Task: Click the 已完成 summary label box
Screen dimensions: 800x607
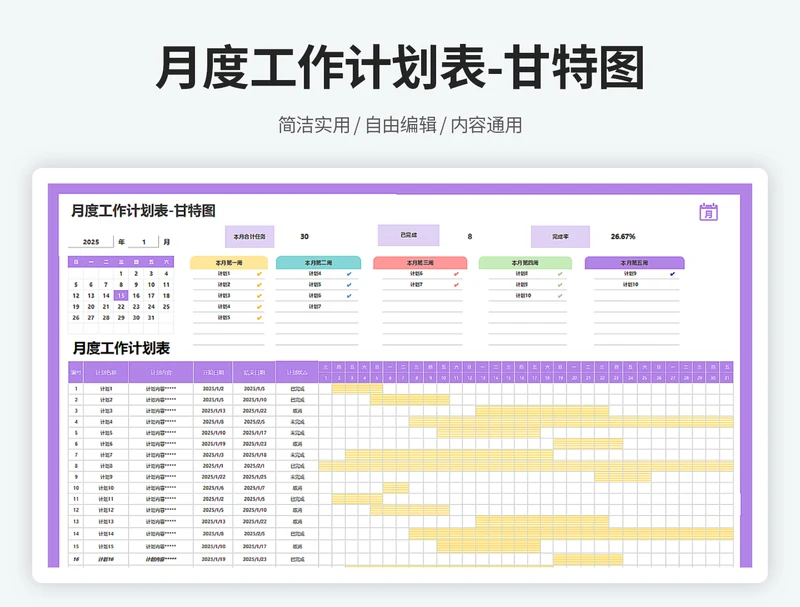Action: [x=408, y=235]
